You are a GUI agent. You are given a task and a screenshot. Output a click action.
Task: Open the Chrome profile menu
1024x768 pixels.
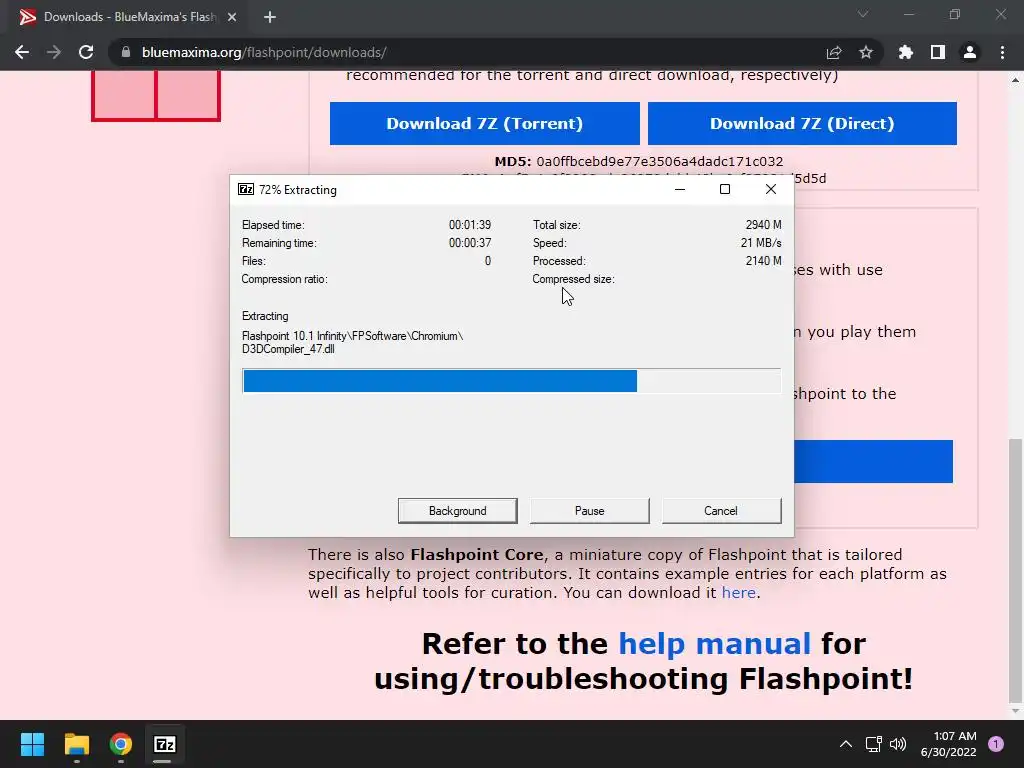point(970,52)
